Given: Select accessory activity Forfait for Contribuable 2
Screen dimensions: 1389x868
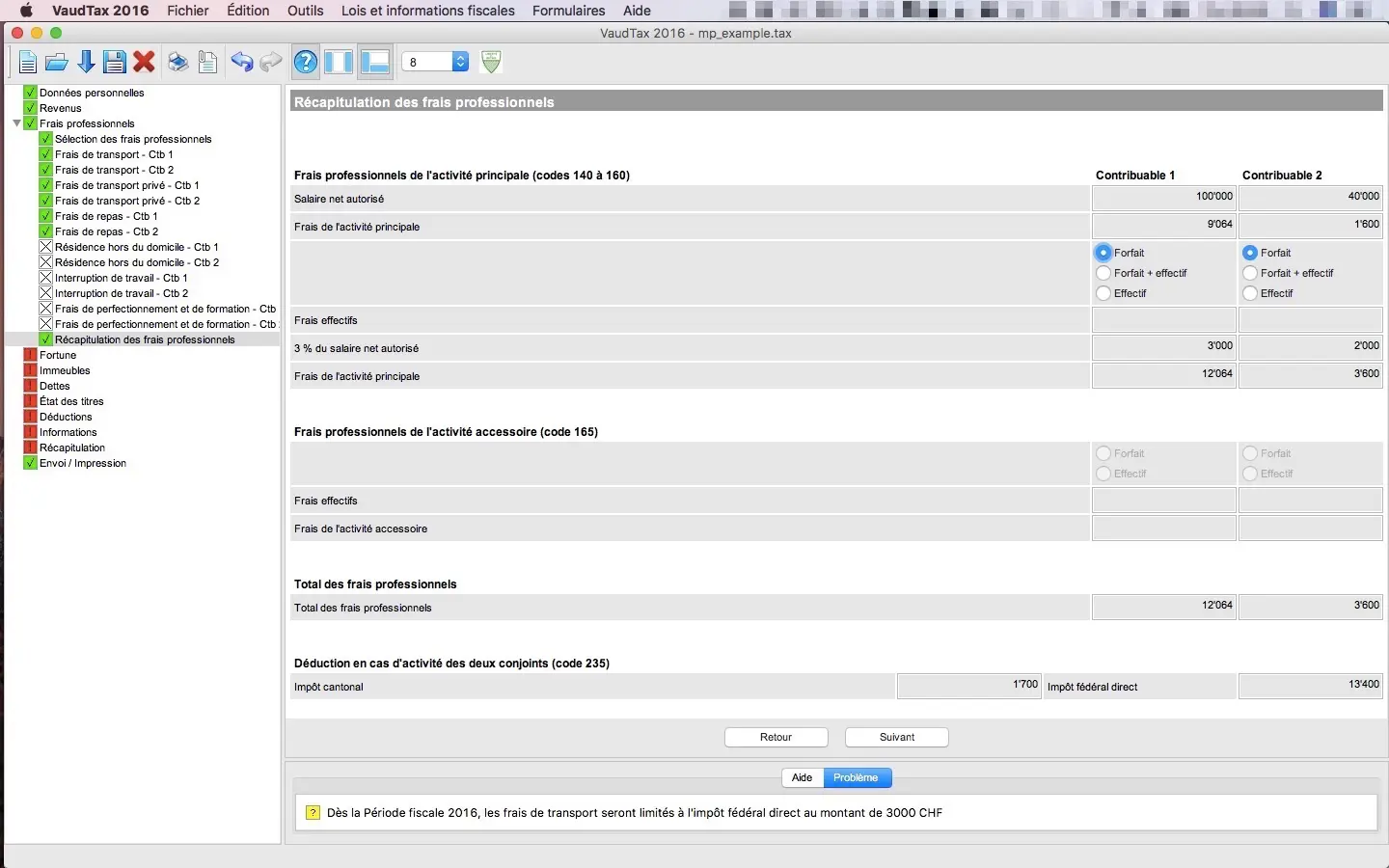Looking at the screenshot, I should point(1250,453).
